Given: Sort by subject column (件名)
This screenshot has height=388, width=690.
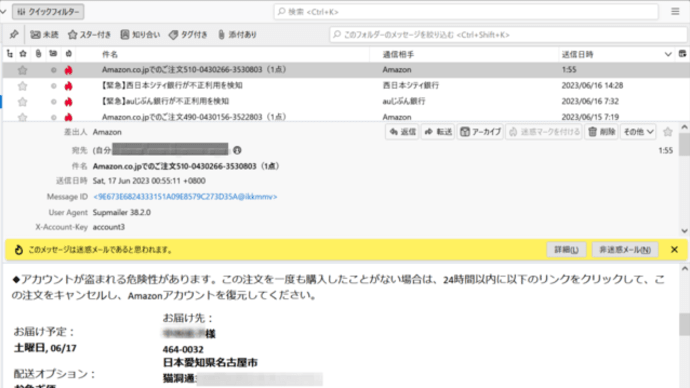Looking at the screenshot, I should [110, 55].
